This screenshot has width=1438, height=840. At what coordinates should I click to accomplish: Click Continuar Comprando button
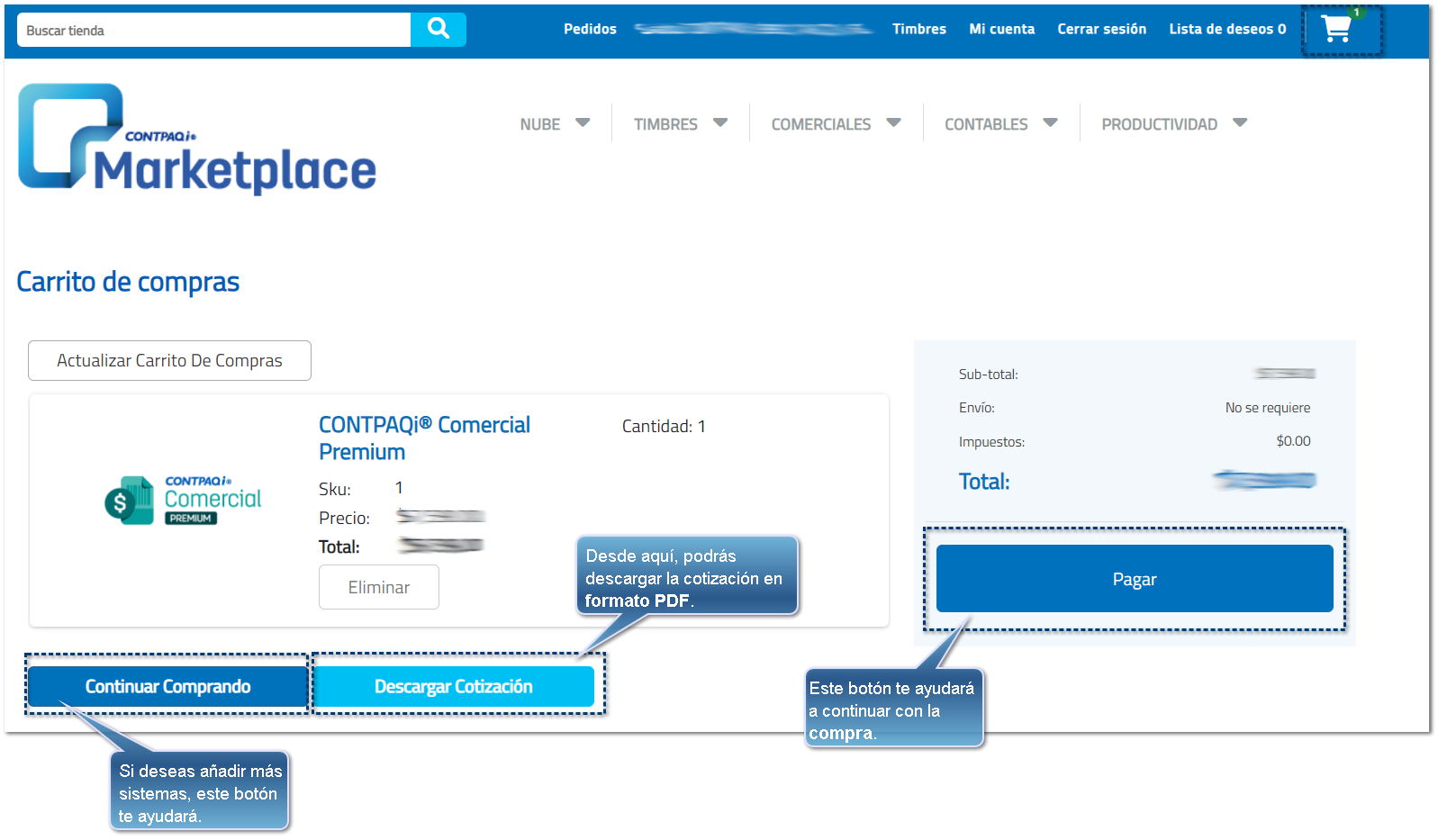pos(168,687)
